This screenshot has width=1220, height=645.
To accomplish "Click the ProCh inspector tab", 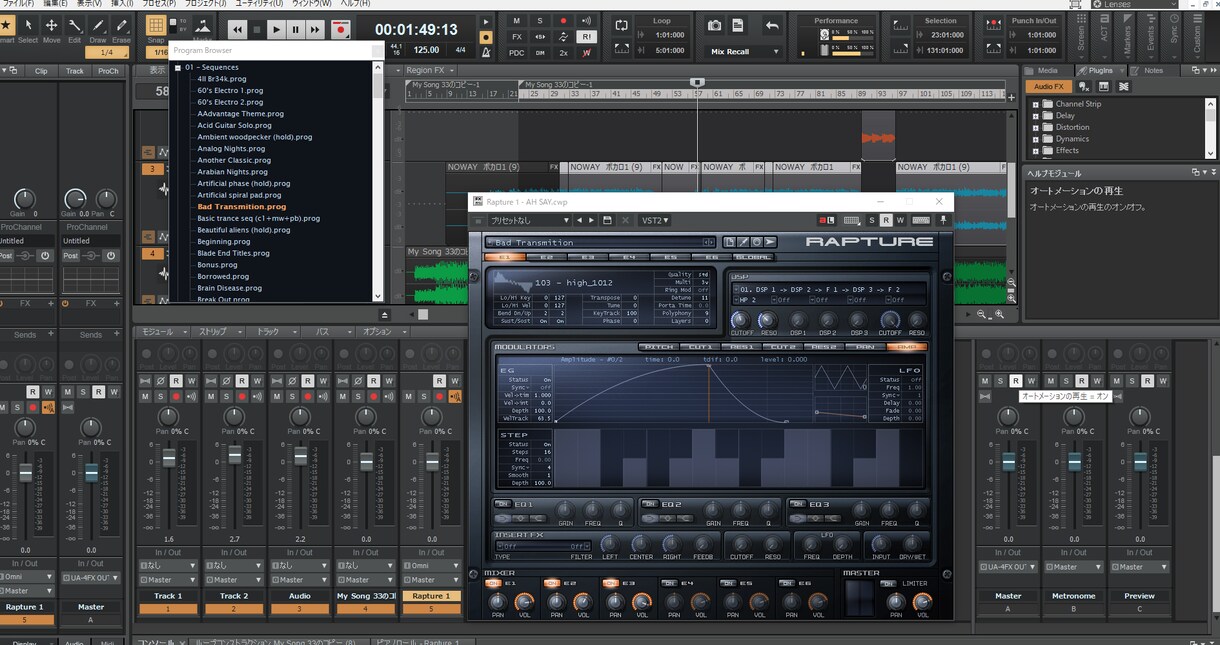I will (x=108, y=71).
